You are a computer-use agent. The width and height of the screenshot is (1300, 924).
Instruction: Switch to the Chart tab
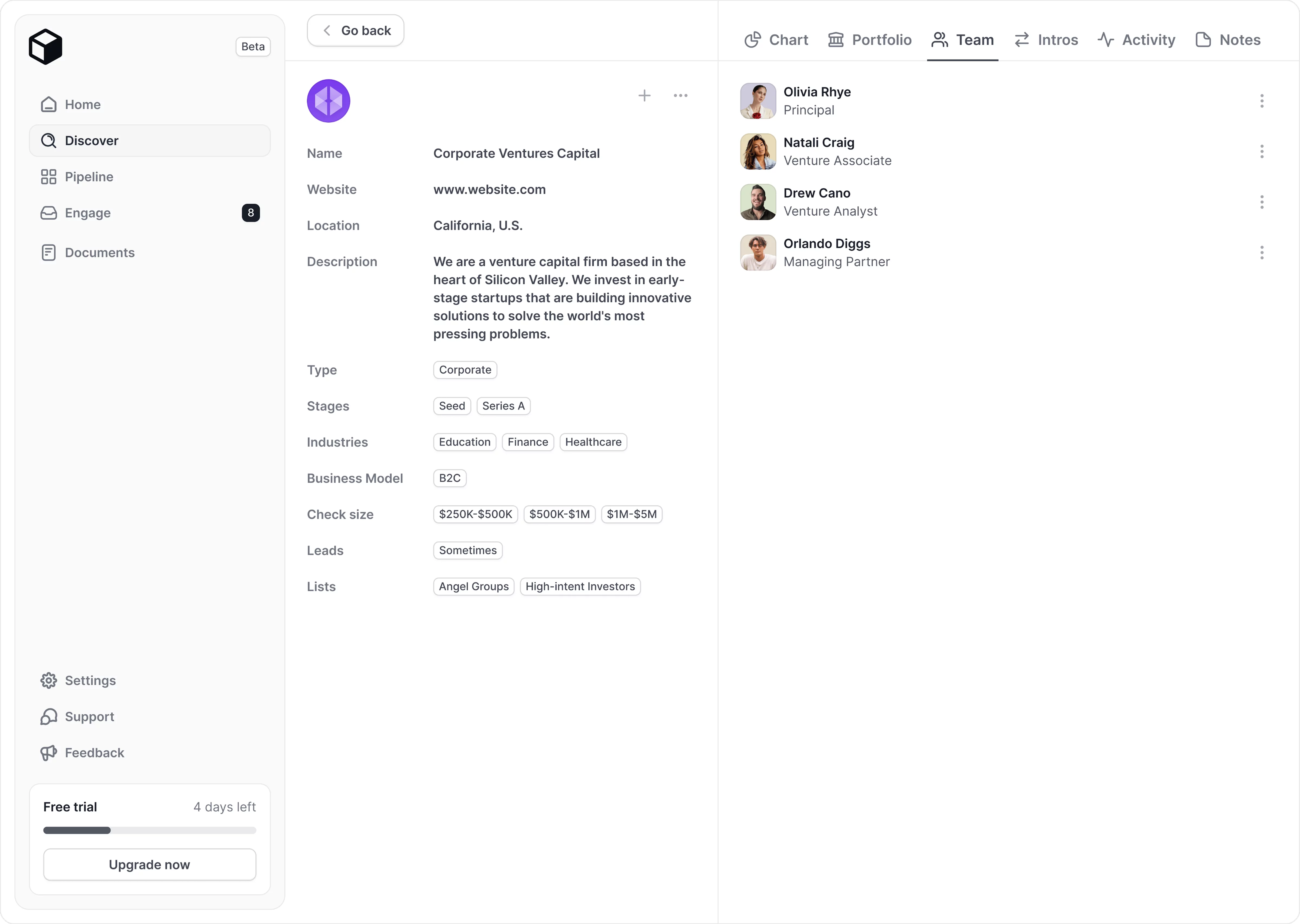776,40
